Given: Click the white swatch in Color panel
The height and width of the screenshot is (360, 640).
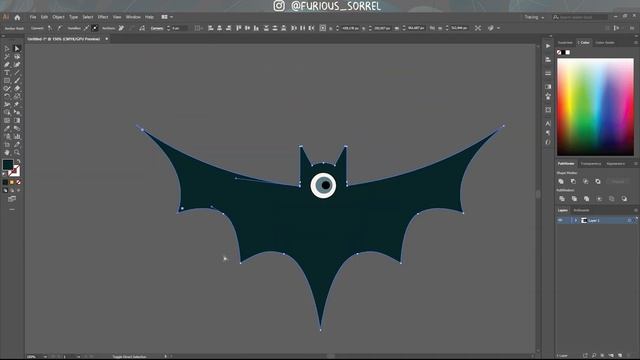Looking at the screenshot, I should (x=568, y=53).
